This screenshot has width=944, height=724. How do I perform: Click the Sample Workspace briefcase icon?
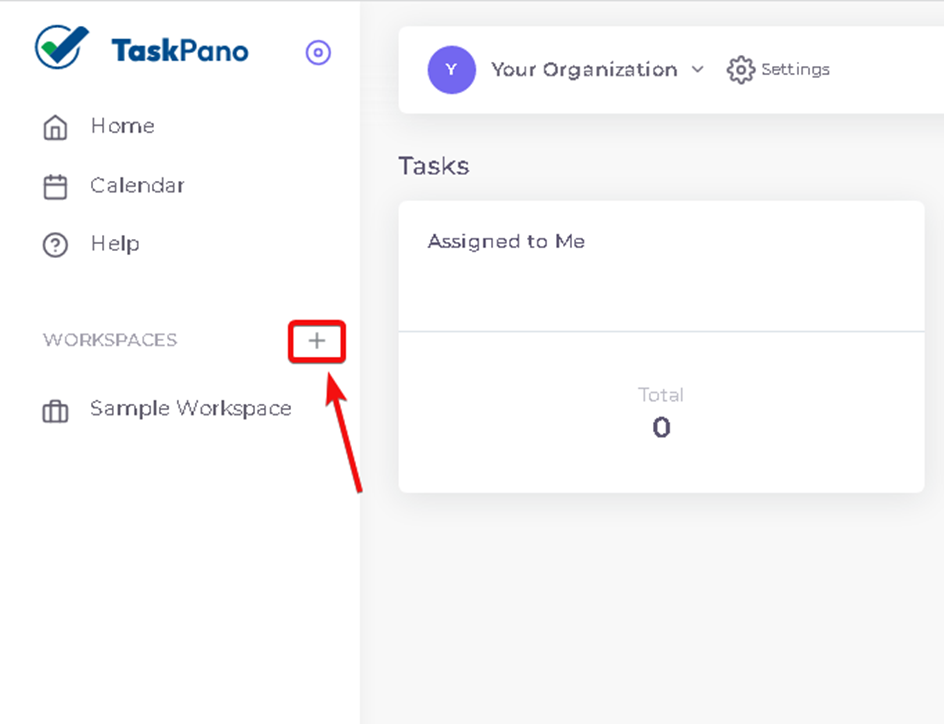pos(55,412)
